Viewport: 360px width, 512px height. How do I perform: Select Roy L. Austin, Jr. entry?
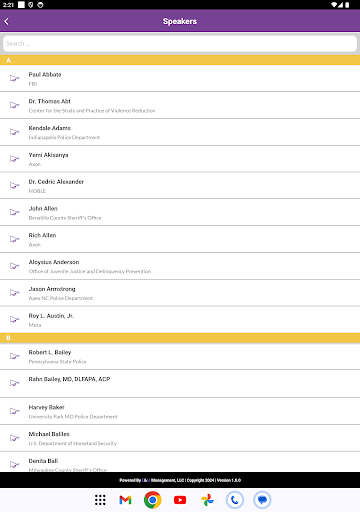[x=180, y=320]
